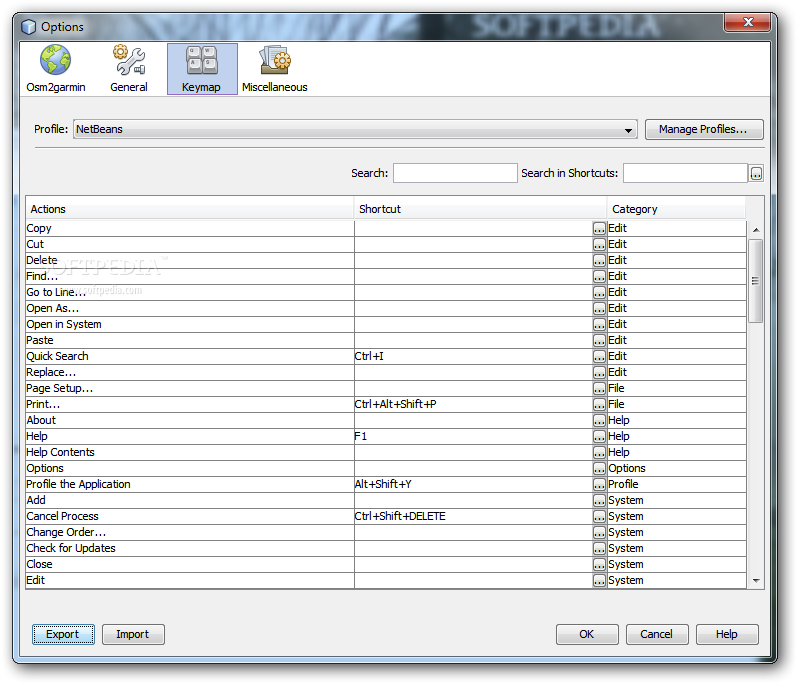Viewport: 798px width, 684px height.
Task: Click the table scrollbar down arrow
Action: pos(756,581)
